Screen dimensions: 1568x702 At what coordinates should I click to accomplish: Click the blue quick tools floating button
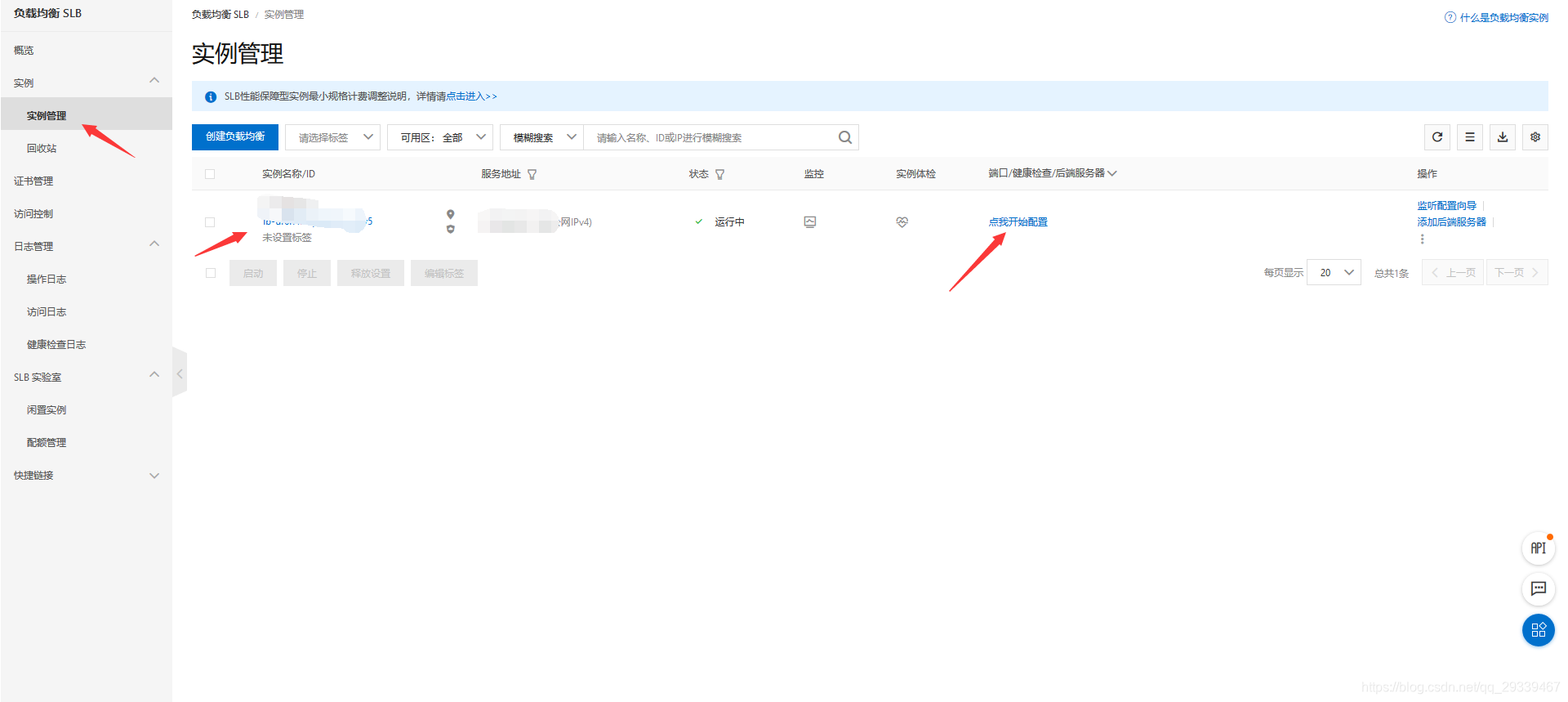coord(1539,630)
